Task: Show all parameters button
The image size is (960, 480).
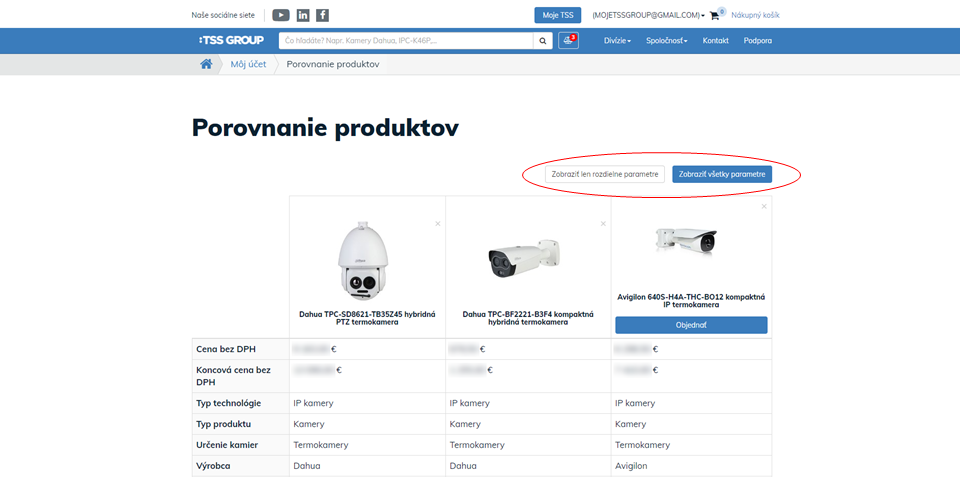Action: pyautogui.click(x=722, y=174)
